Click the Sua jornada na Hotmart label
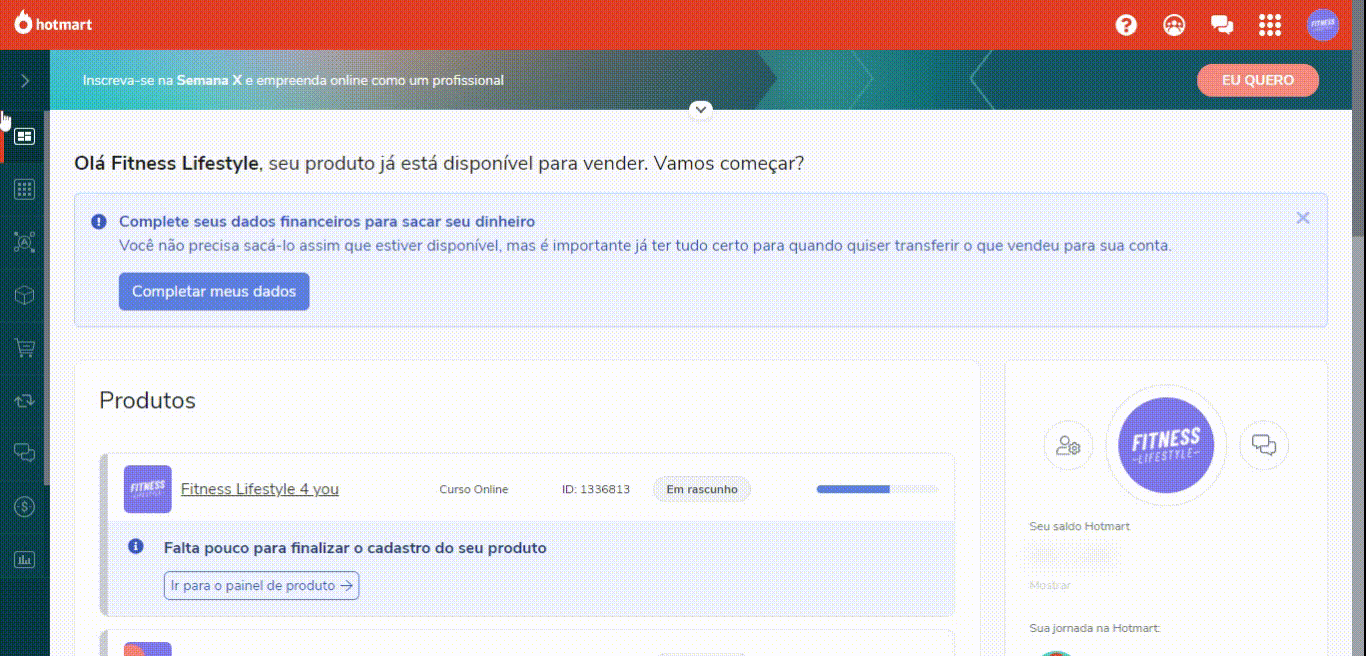1366x656 pixels. 1094,628
